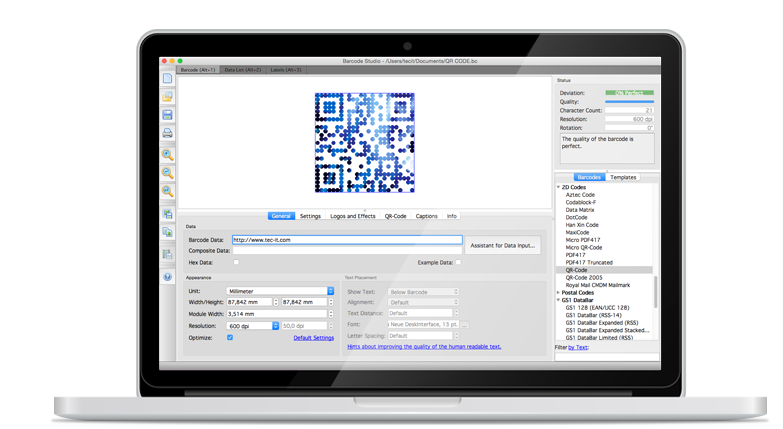
Task: Click the Filter 'by Text' link
Action: tap(578, 348)
